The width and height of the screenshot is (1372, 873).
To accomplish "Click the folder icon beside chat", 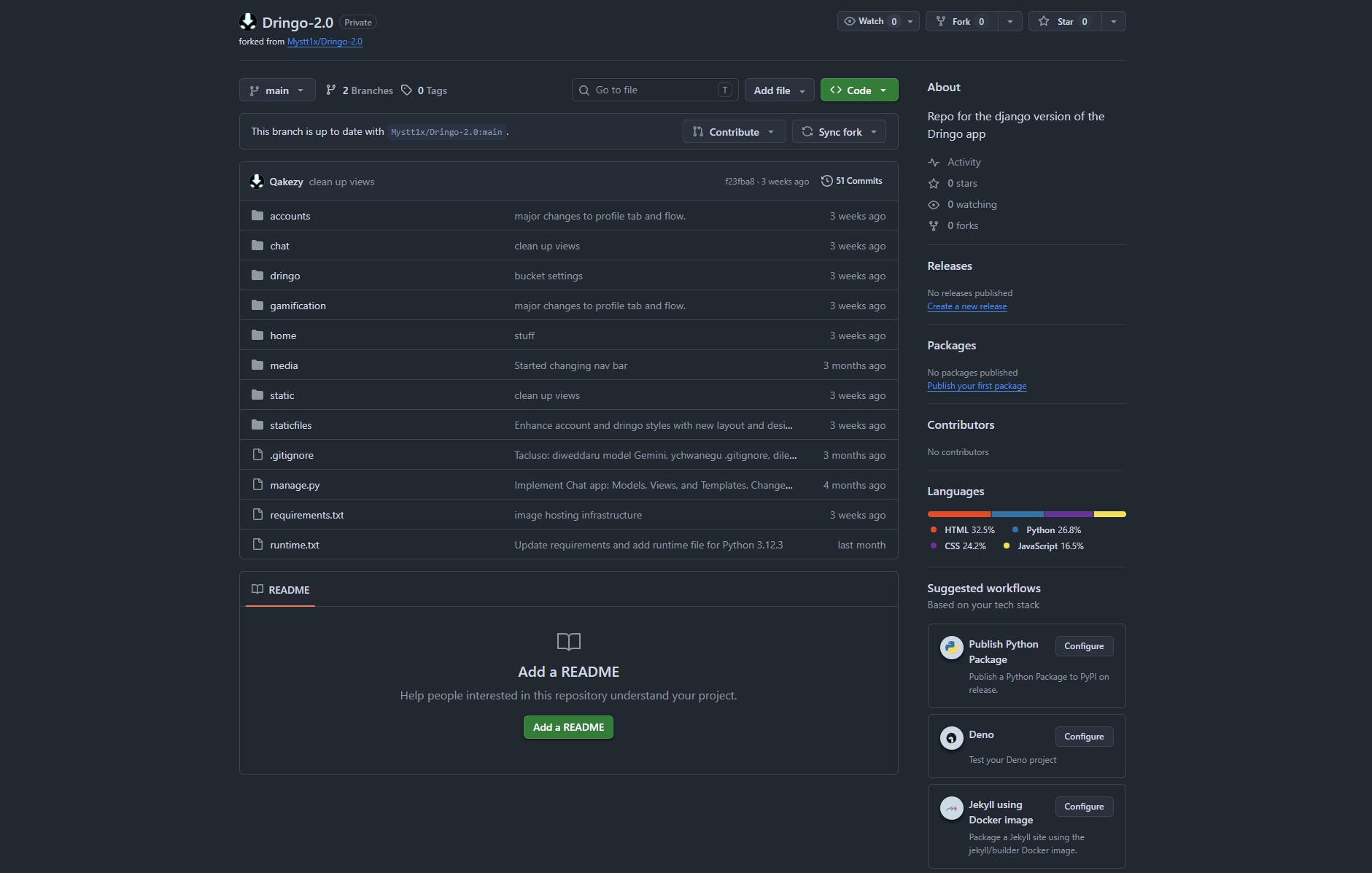I will pos(257,245).
